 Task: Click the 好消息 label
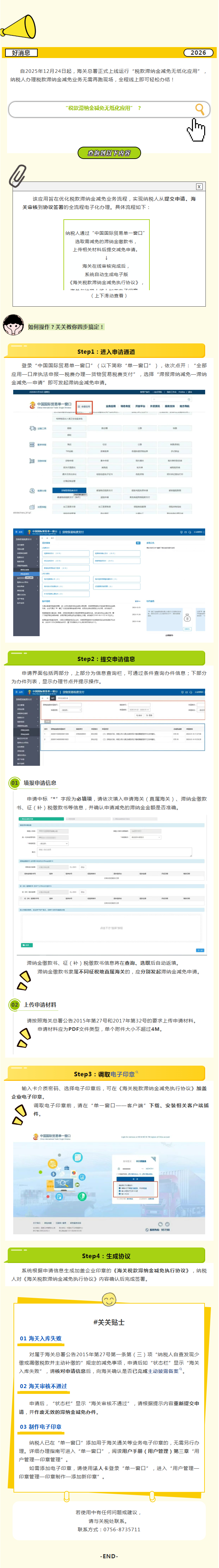[x=21, y=53]
